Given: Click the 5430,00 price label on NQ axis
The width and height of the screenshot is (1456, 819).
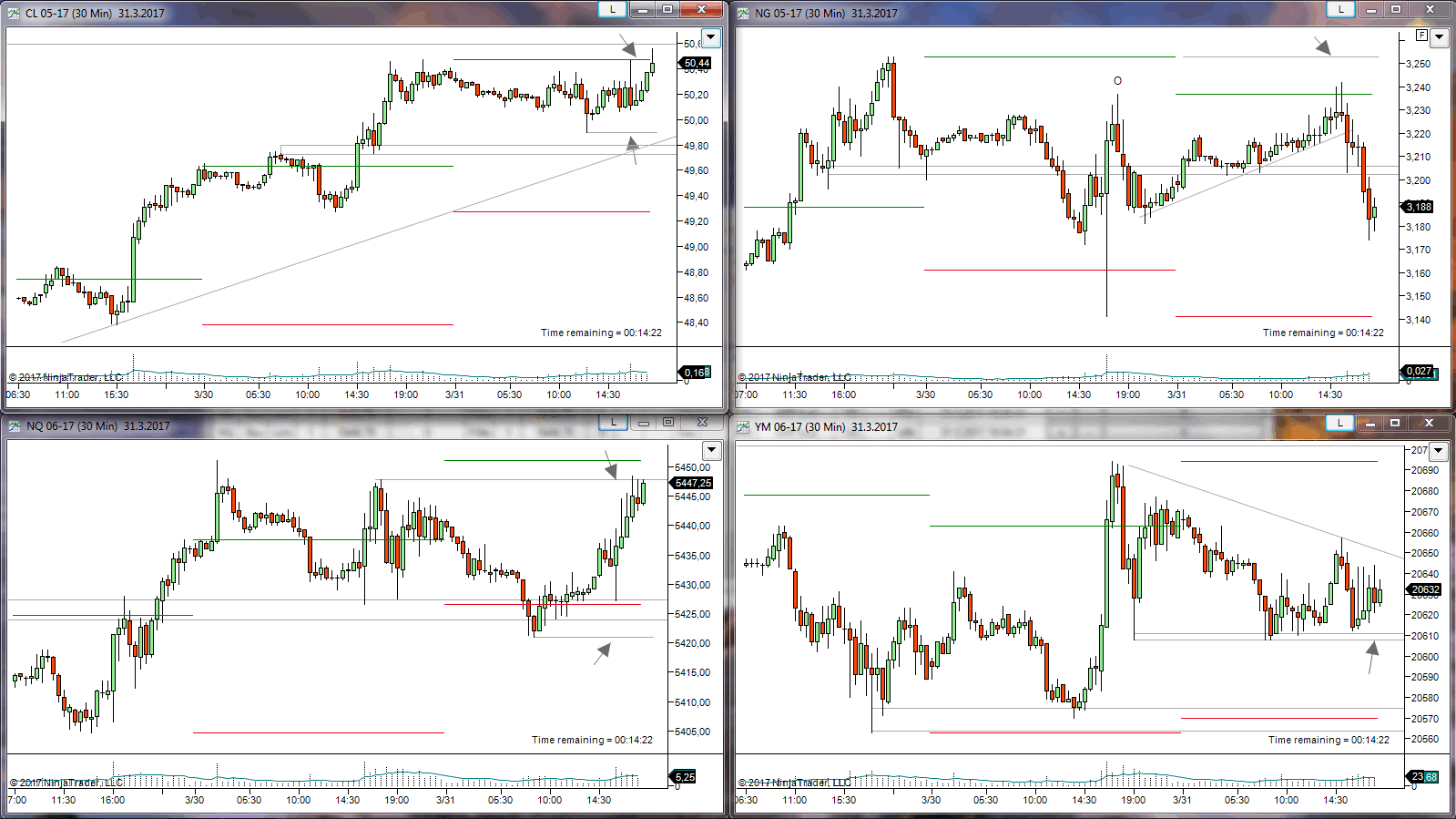Looking at the screenshot, I should click(692, 585).
